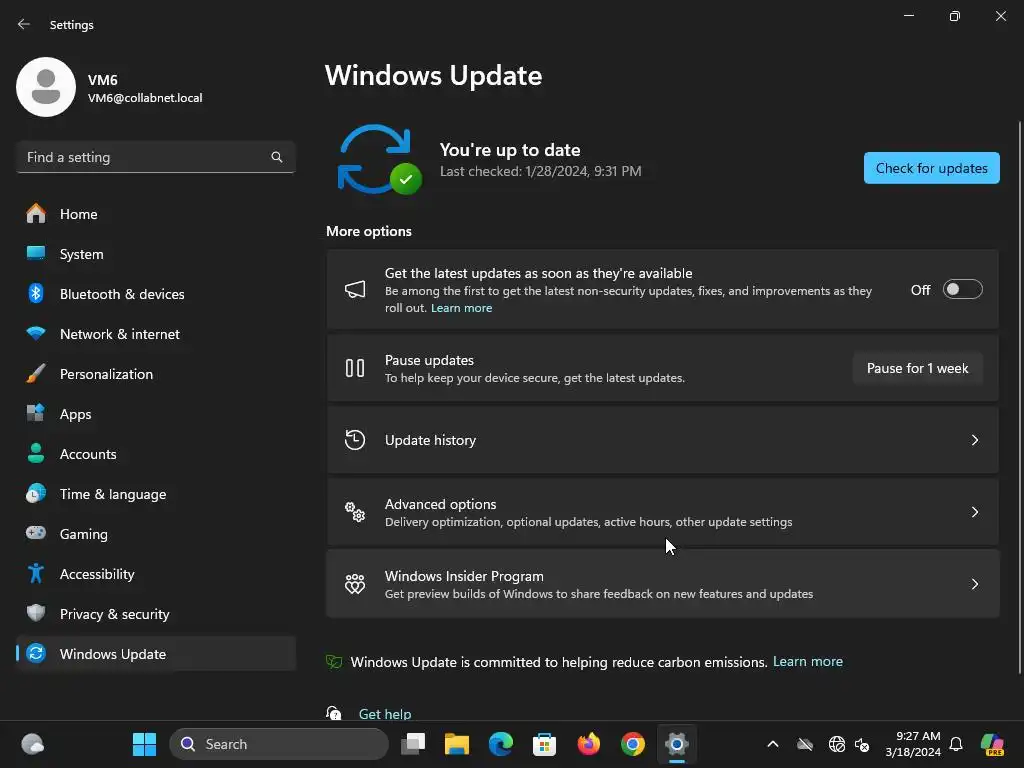1024x768 pixels.
Task: Click the back arrow in Settings header
Action: tap(24, 24)
